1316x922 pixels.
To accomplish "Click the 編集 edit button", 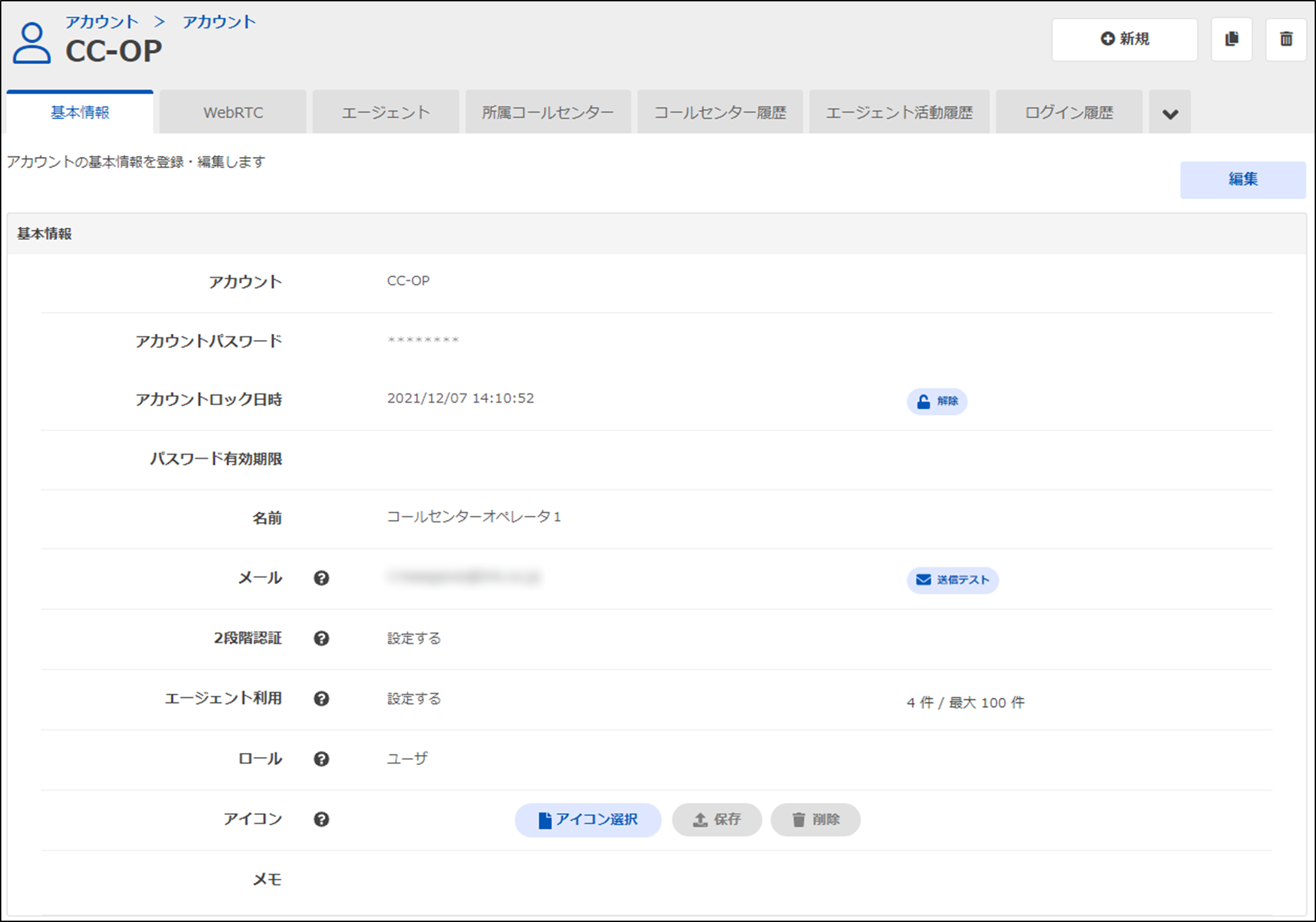I will click(x=1243, y=179).
